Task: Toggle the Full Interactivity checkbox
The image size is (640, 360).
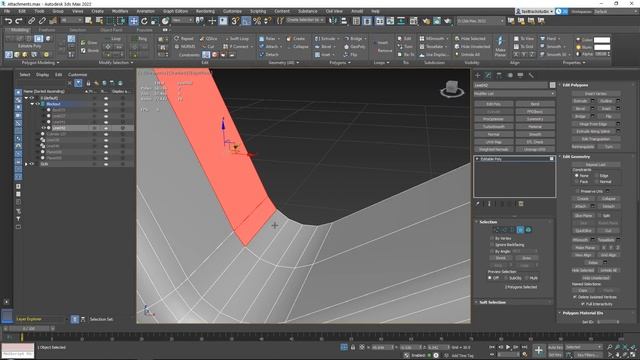Action: [x=583, y=304]
